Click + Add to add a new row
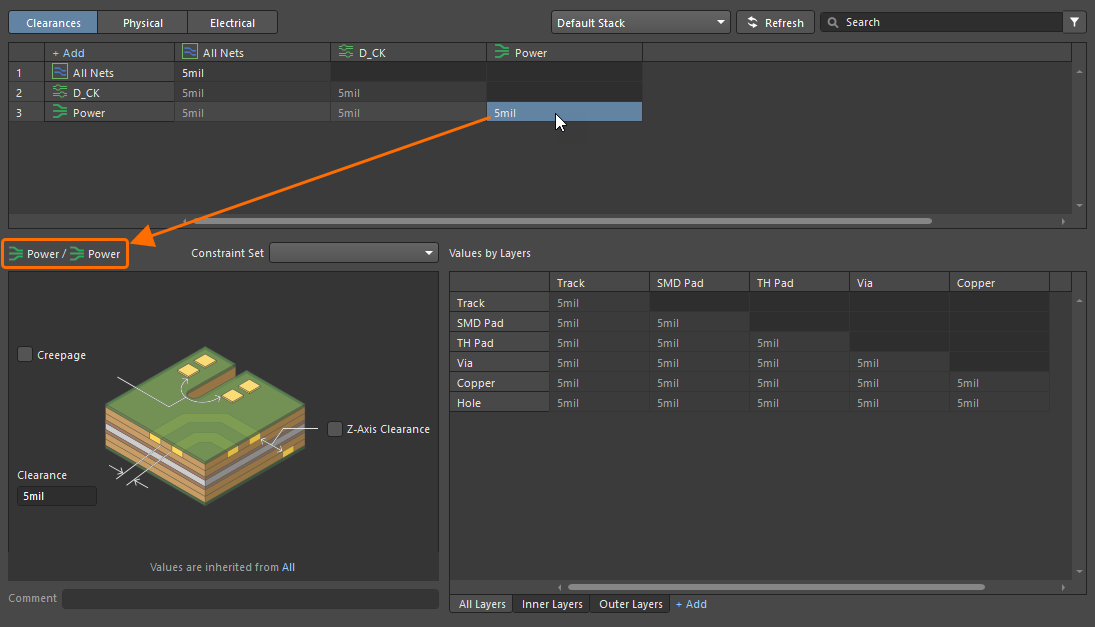This screenshot has width=1095, height=627. (68, 52)
